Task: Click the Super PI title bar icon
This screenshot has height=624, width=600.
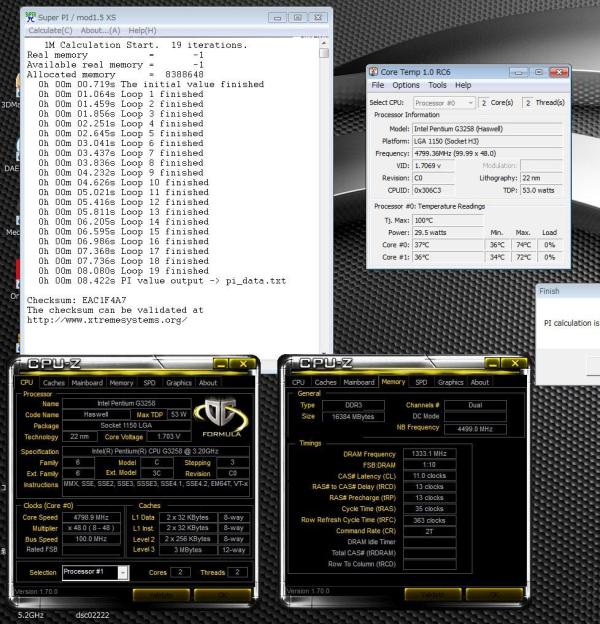Action: tap(30, 17)
